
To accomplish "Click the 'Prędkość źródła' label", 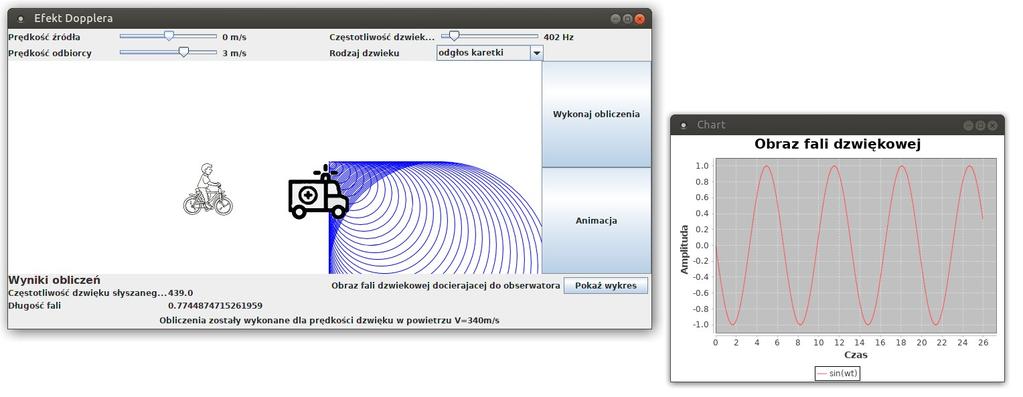I will pos(44,37).
